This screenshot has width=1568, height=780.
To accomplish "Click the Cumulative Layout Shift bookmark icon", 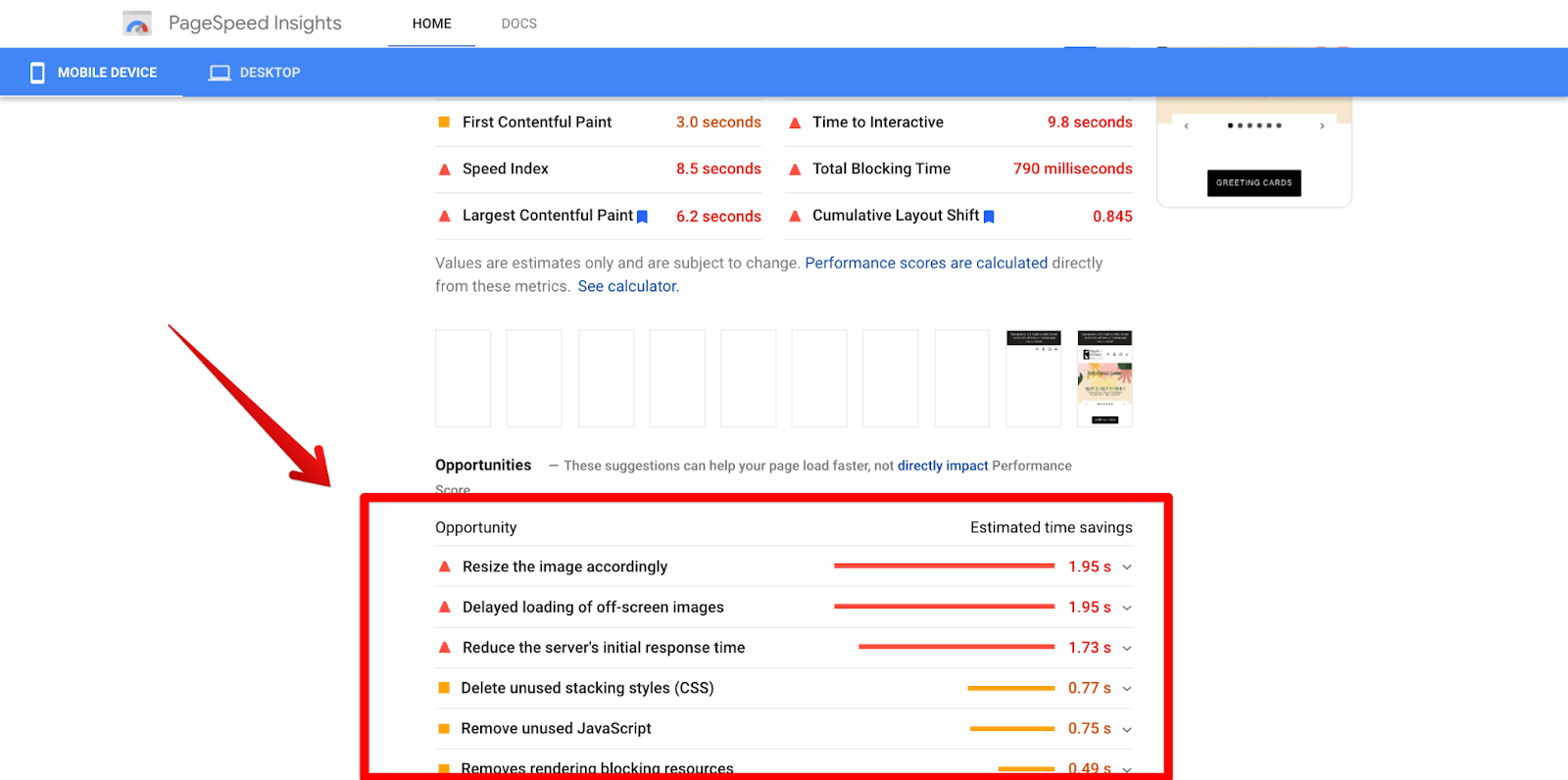I will [989, 217].
